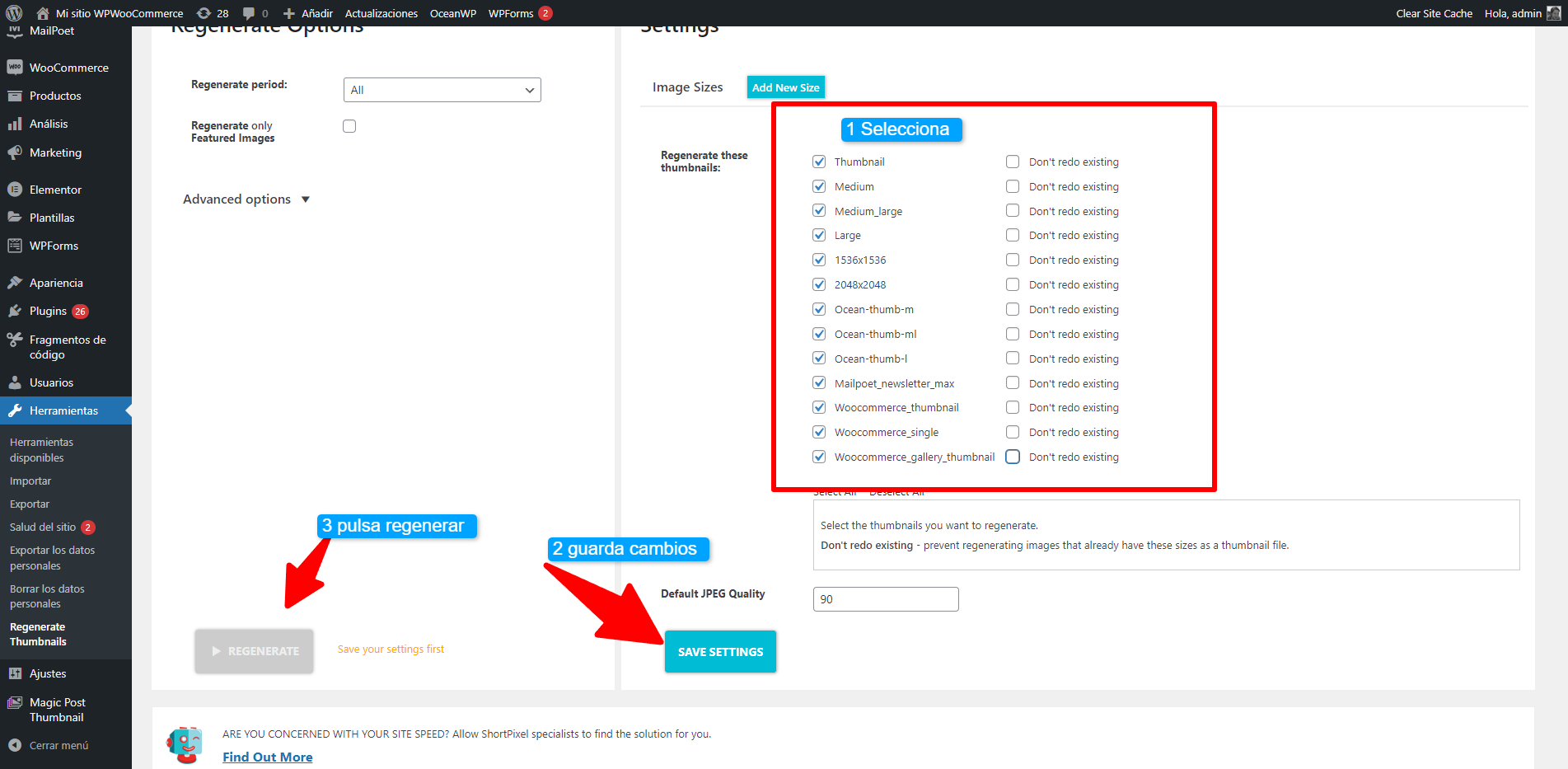Open the site home icon in admin bar
The width and height of the screenshot is (1568, 769).
(x=43, y=13)
